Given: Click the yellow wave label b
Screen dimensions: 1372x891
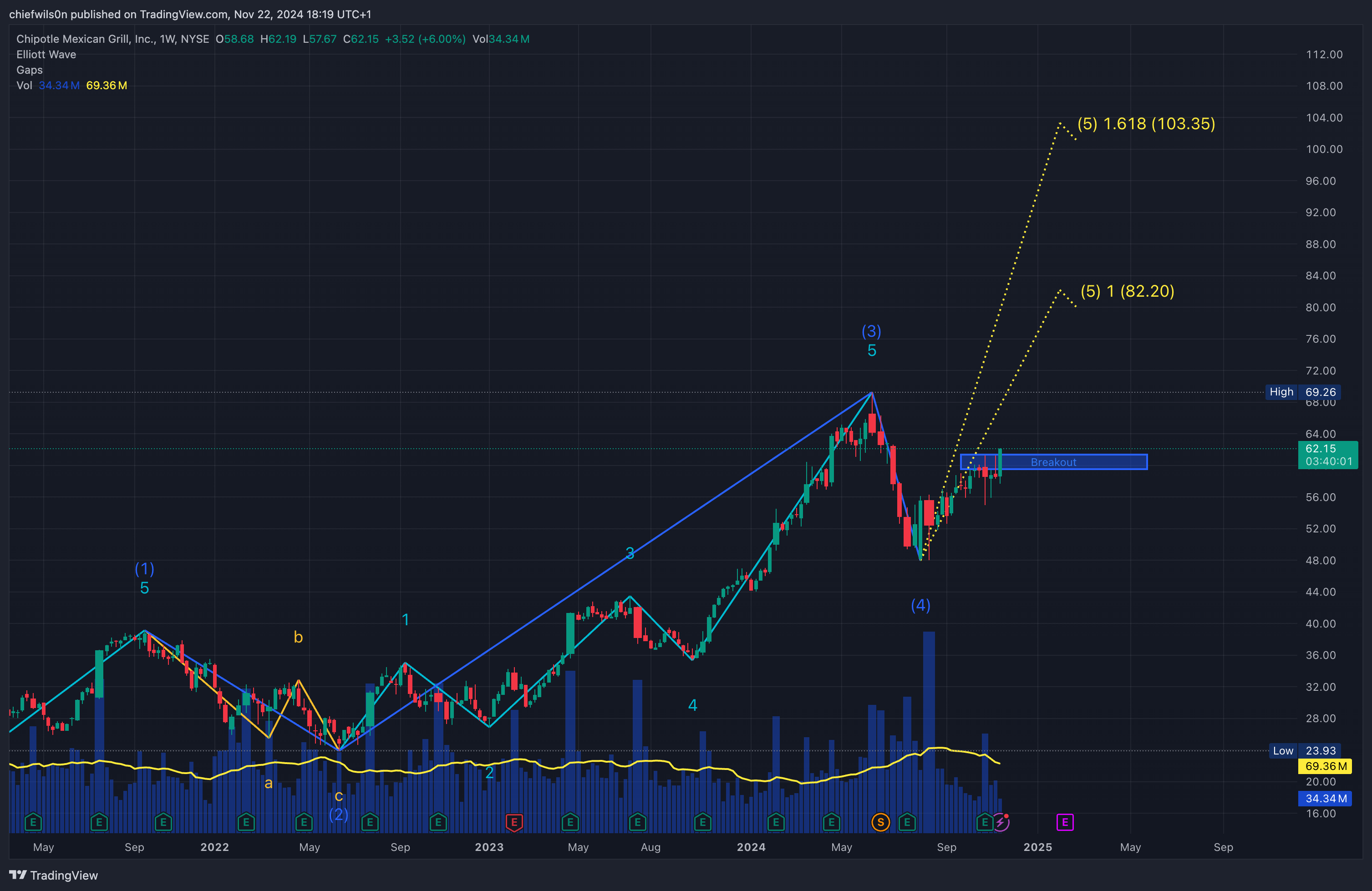Looking at the screenshot, I should coord(298,637).
